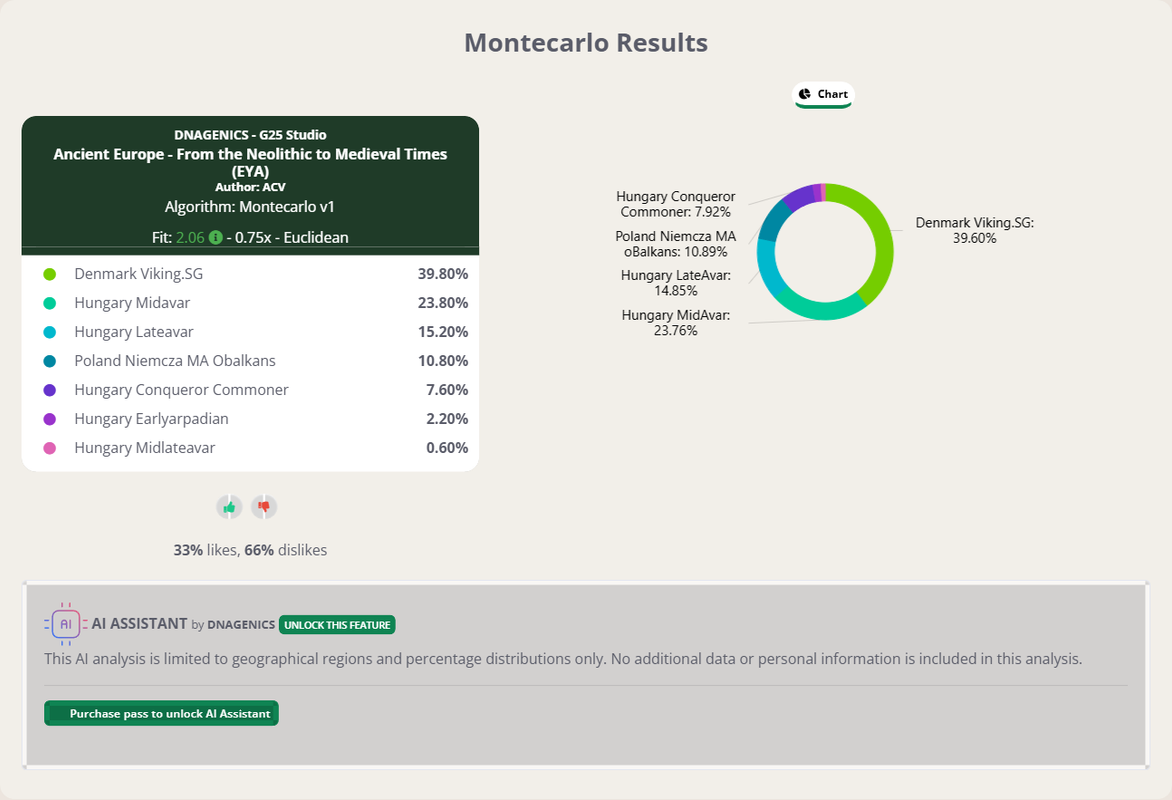Viewport: 1172px width, 800px height.
Task: Click the 39.80% value in the table
Action: tap(442, 274)
